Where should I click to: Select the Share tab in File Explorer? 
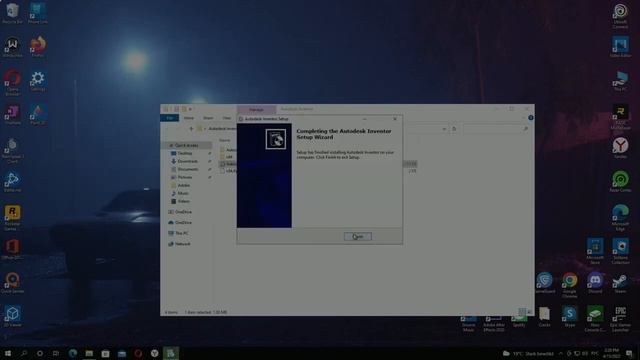tap(208, 118)
